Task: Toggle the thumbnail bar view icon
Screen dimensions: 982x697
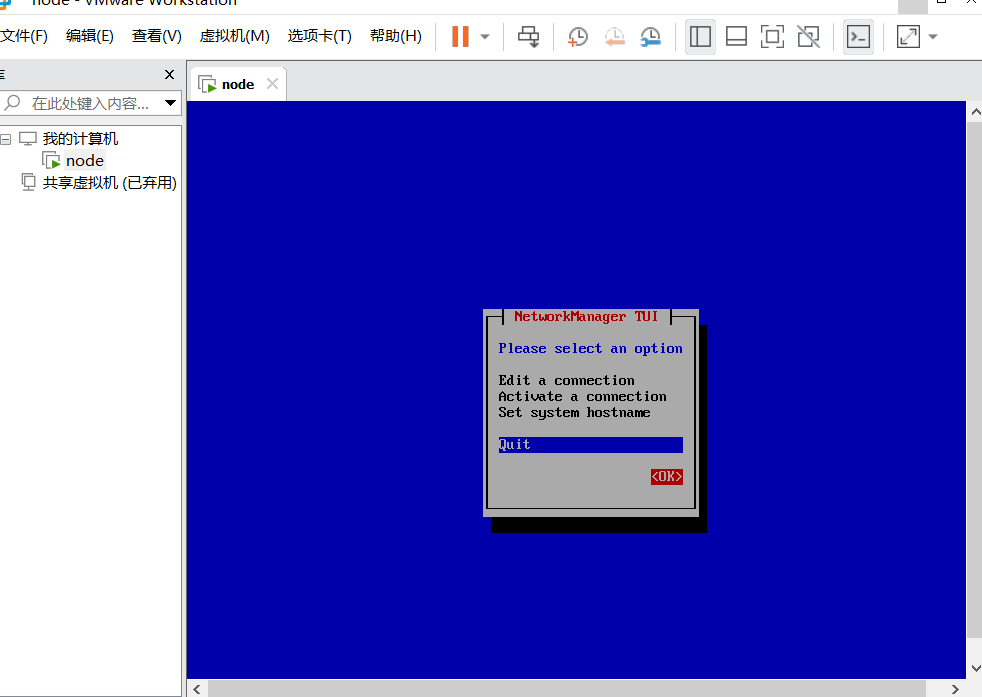Action: coord(736,36)
